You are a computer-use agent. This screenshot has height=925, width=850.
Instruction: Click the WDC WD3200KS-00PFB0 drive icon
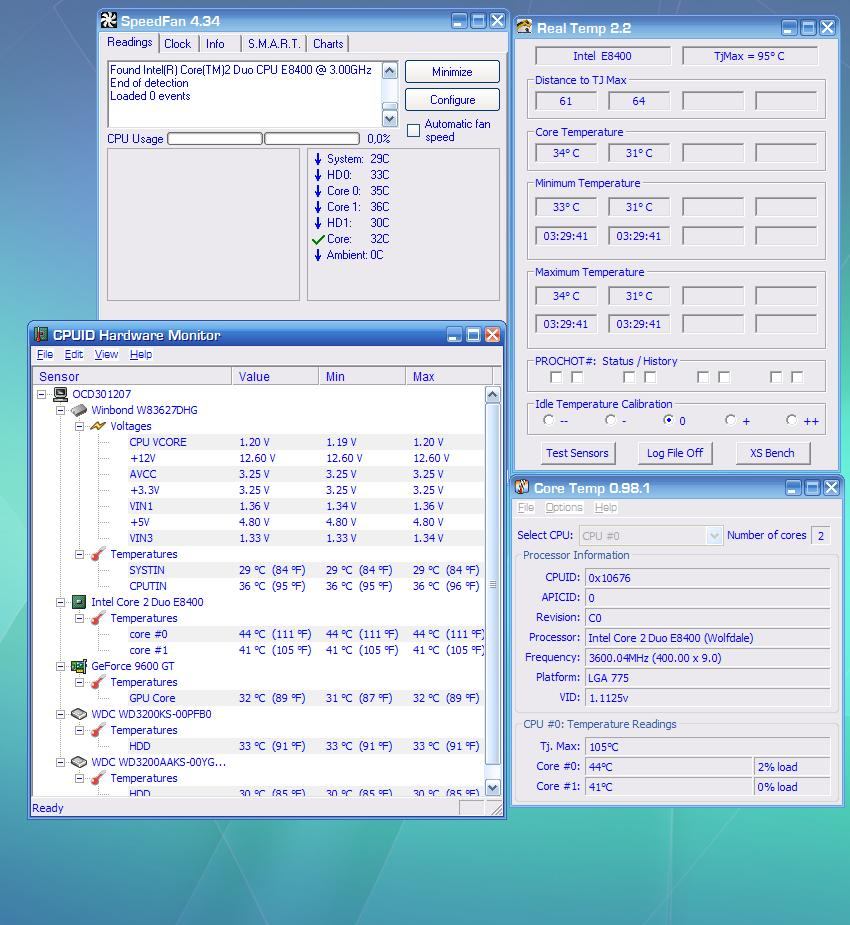point(79,714)
